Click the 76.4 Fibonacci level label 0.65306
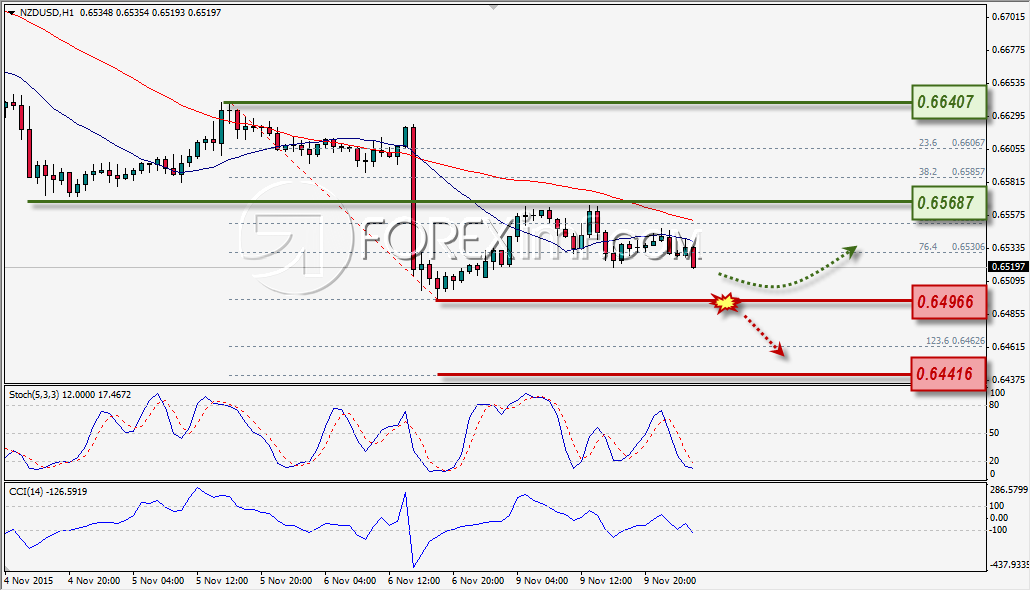 click(x=951, y=247)
